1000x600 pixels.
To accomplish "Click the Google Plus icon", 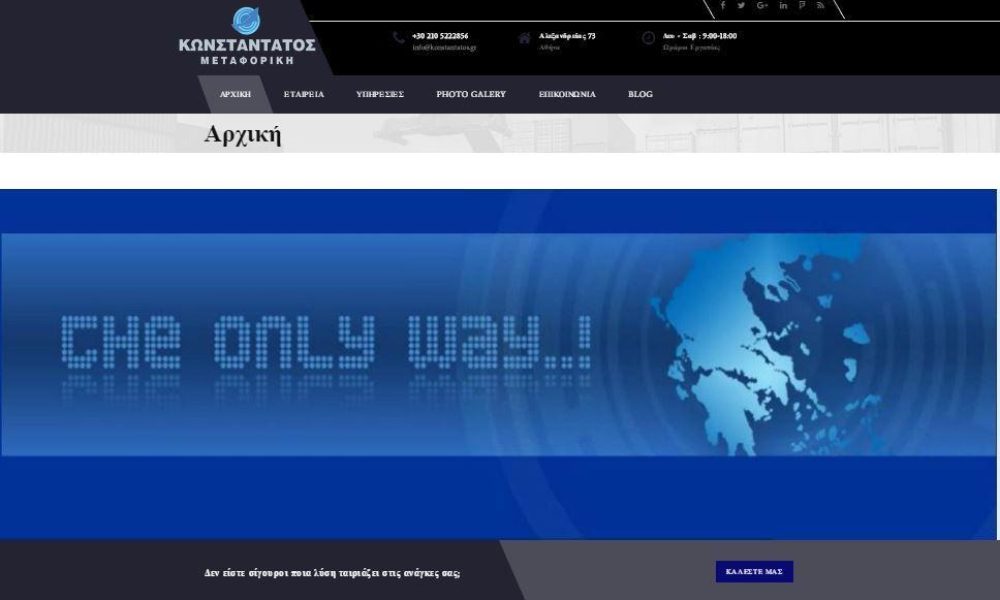I will (x=762, y=6).
